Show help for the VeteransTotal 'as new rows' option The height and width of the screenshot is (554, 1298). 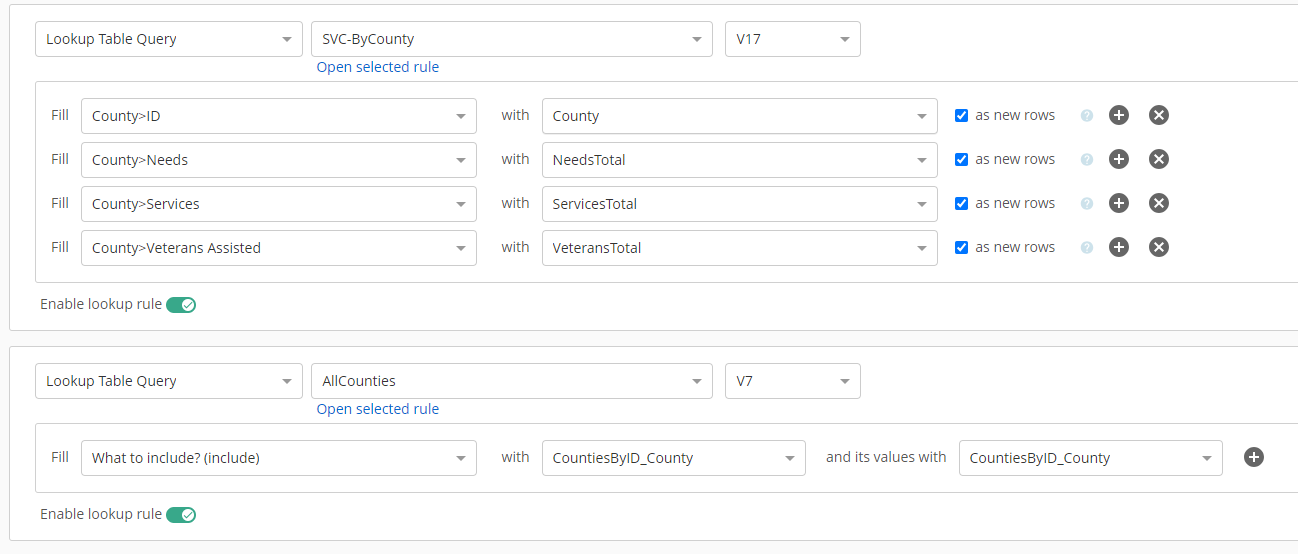1087,248
